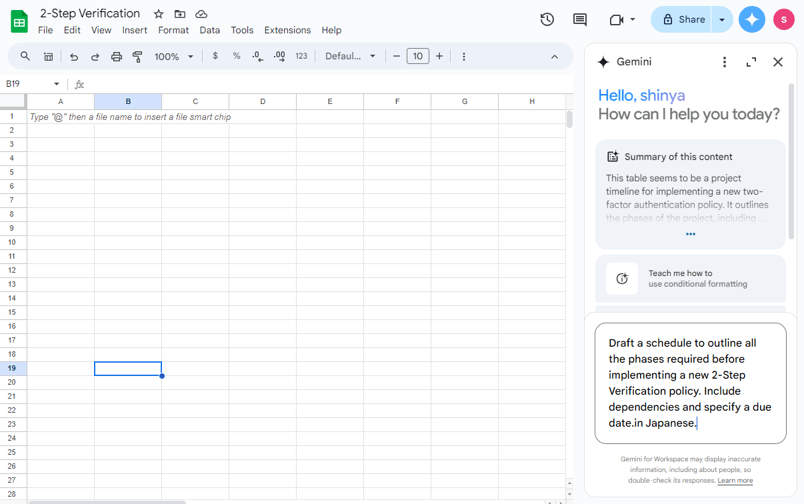Format as percent
Image resolution: width=804 pixels, height=504 pixels.
[x=236, y=56]
